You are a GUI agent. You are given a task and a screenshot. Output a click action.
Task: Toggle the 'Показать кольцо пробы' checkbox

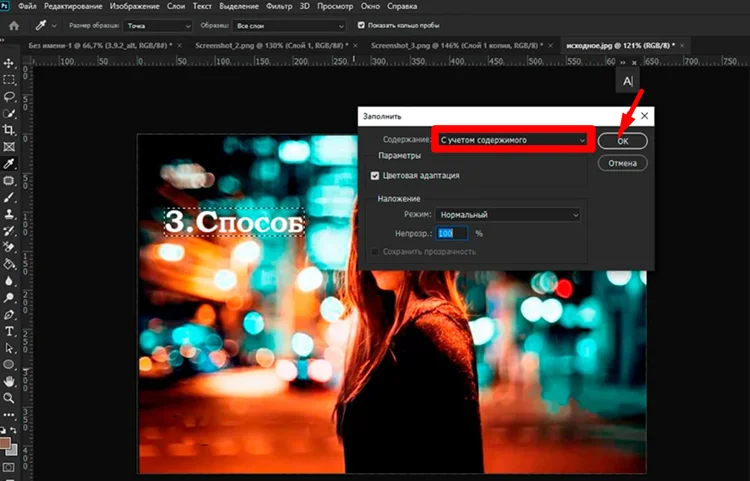coord(361,25)
